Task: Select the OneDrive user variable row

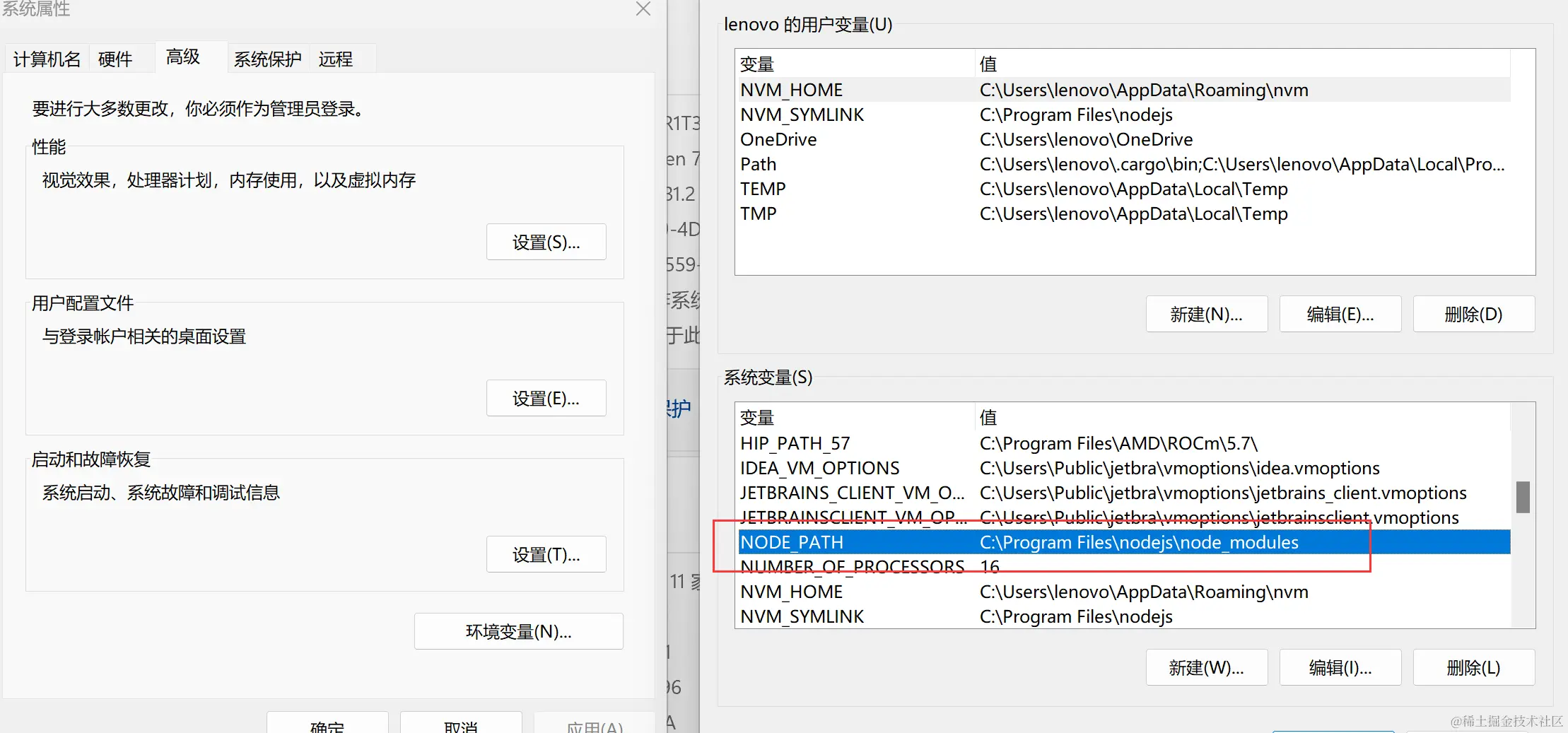Action: pos(1123,139)
